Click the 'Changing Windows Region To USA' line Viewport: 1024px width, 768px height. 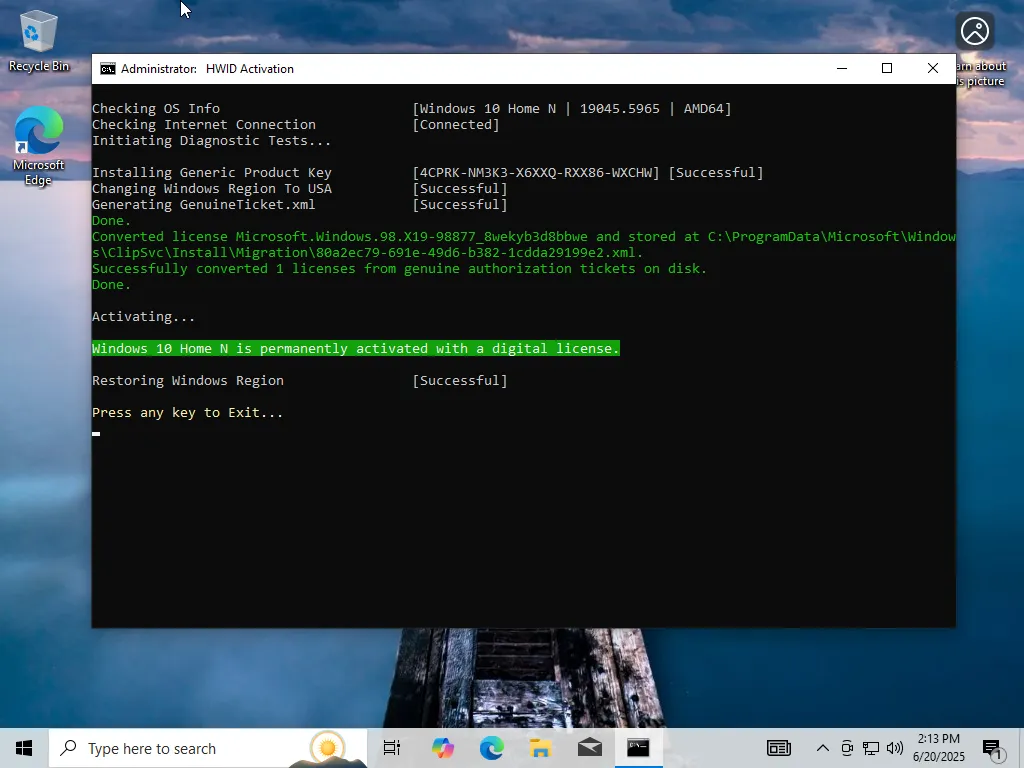click(300, 189)
